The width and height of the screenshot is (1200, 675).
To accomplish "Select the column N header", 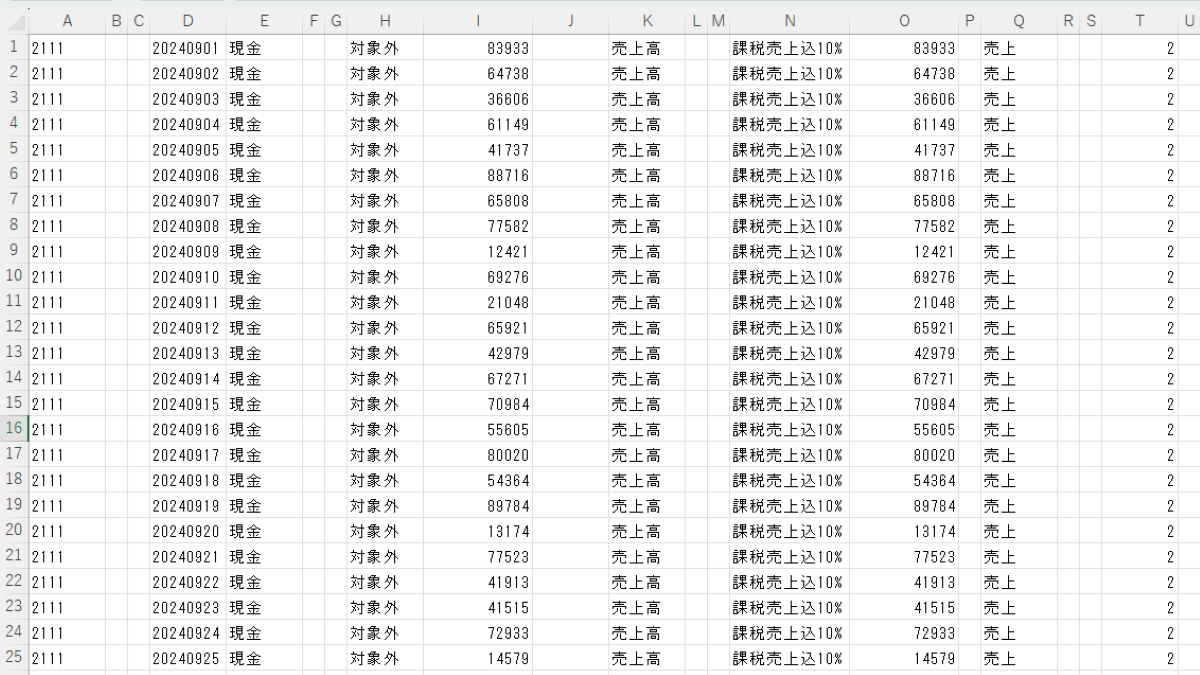I will tap(790, 21).
